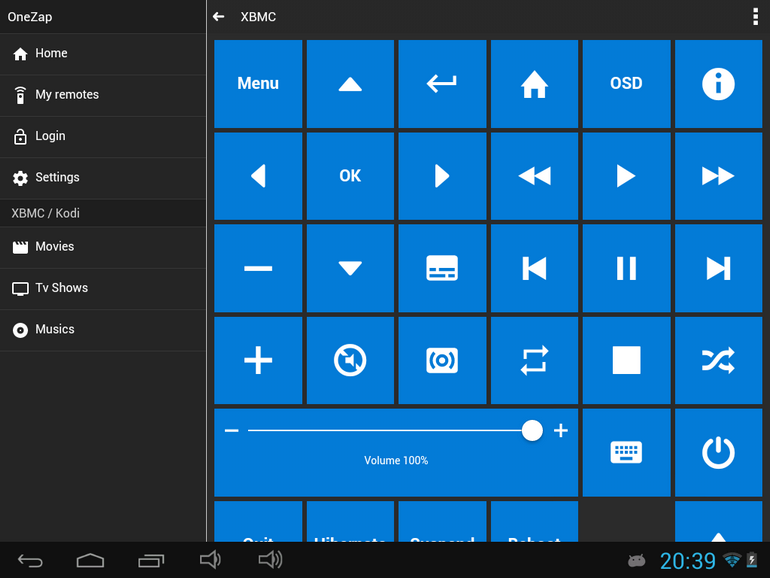The image size is (770, 578).
Task: Click the volume slider handle
Action: [532, 431]
